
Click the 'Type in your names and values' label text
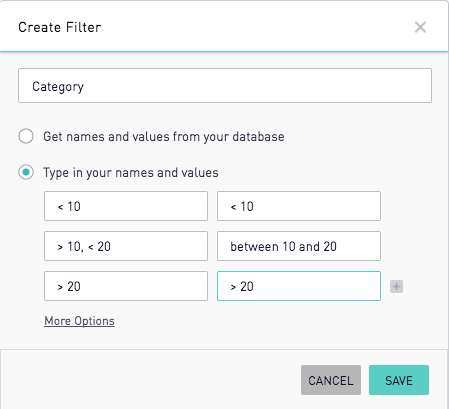tap(131, 173)
